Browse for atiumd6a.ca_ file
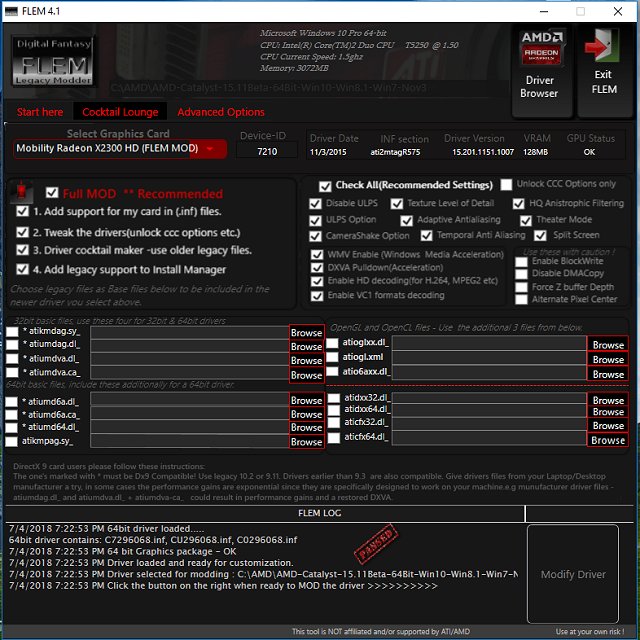Viewport: 640px width, 640px height. [307, 414]
